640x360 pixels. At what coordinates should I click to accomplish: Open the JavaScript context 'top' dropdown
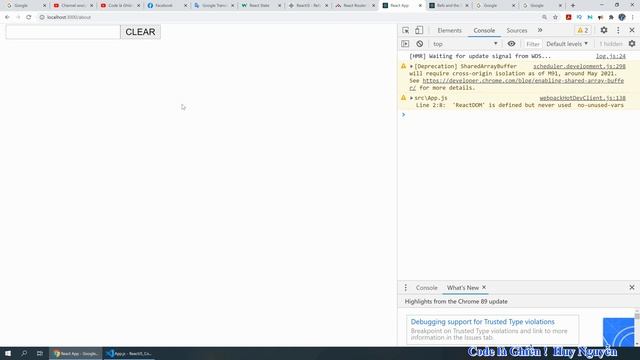[x=465, y=44]
